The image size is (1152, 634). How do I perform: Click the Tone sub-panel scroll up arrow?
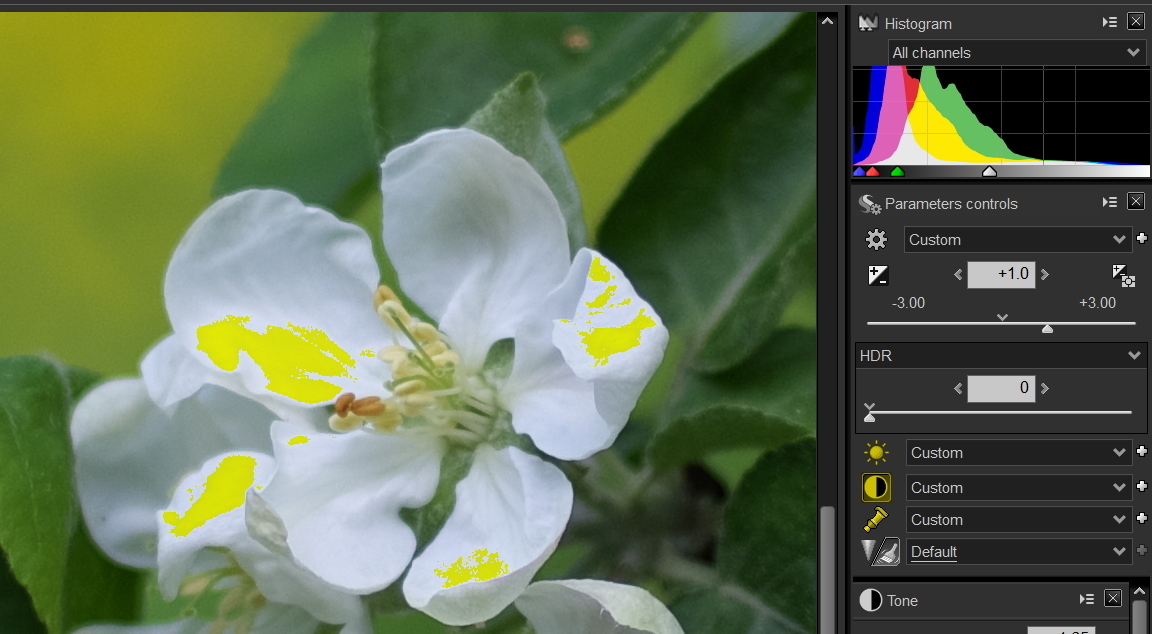[1140, 590]
